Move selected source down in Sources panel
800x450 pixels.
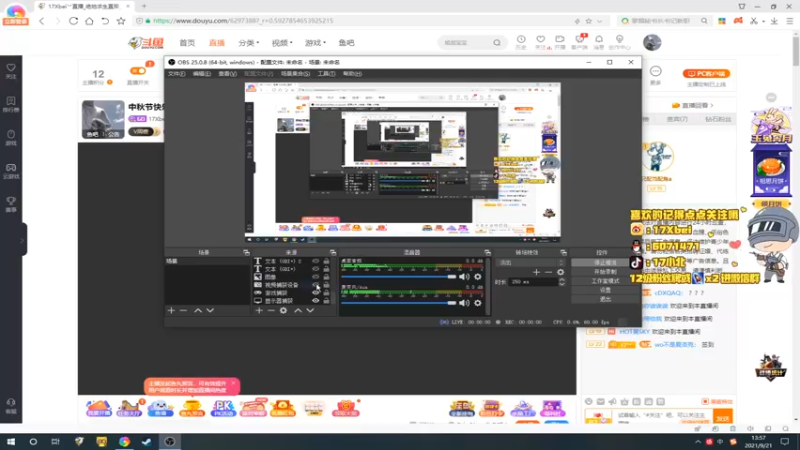(310, 310)
